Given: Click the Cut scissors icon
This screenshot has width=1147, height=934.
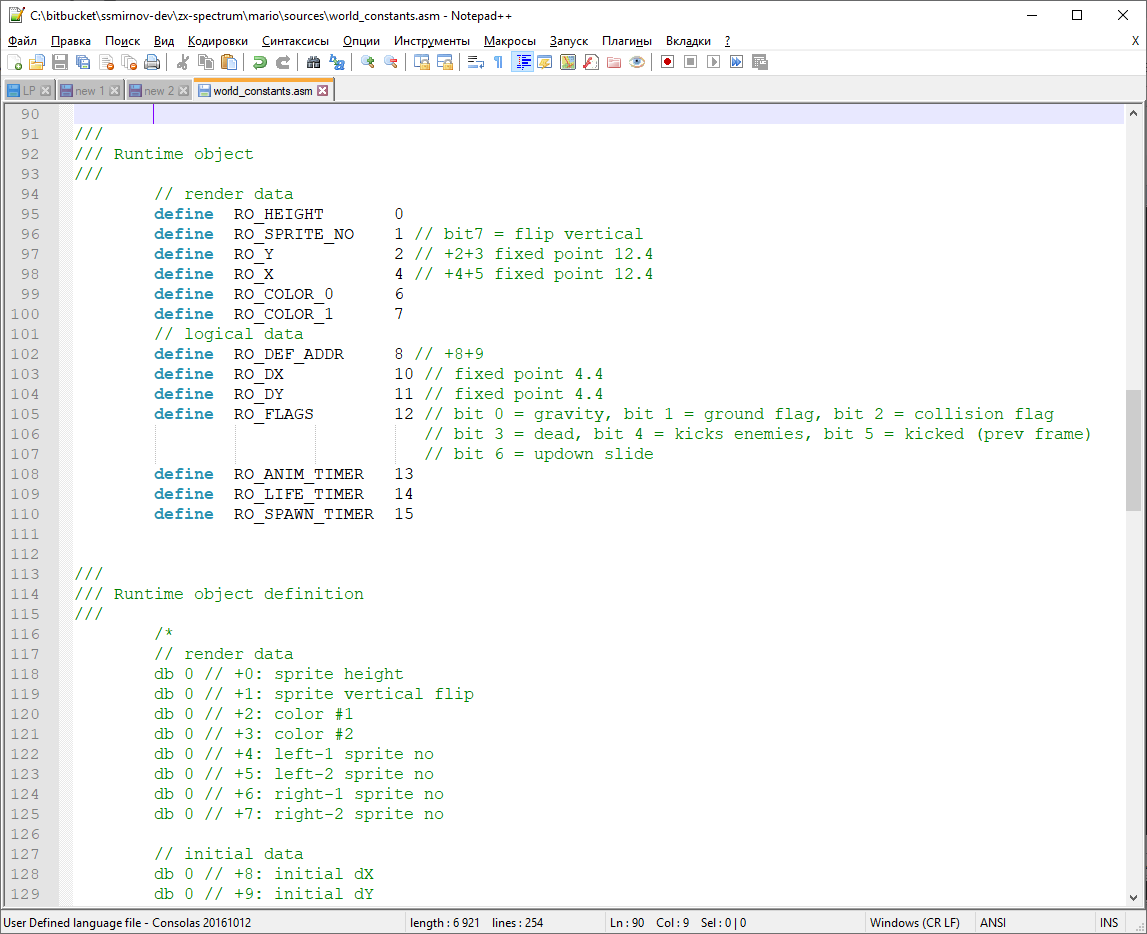Looking at the screenshot, I should pos(183,62).
